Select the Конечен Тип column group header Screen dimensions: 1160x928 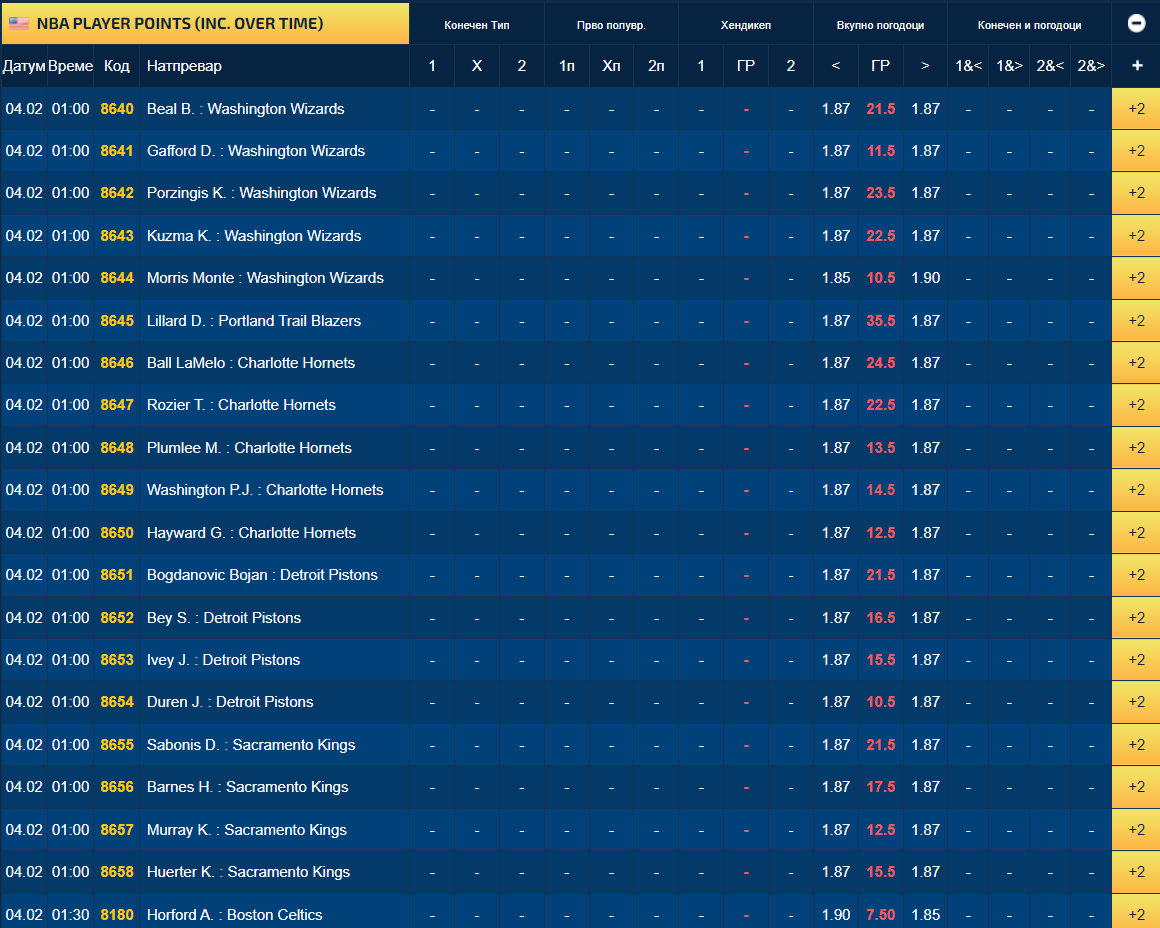pos(476,25)
